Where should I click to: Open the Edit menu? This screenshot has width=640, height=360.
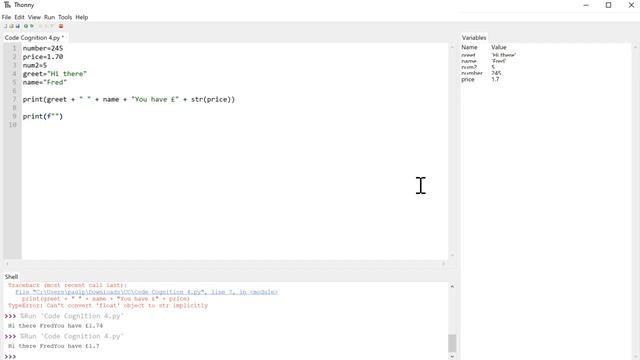19,17
